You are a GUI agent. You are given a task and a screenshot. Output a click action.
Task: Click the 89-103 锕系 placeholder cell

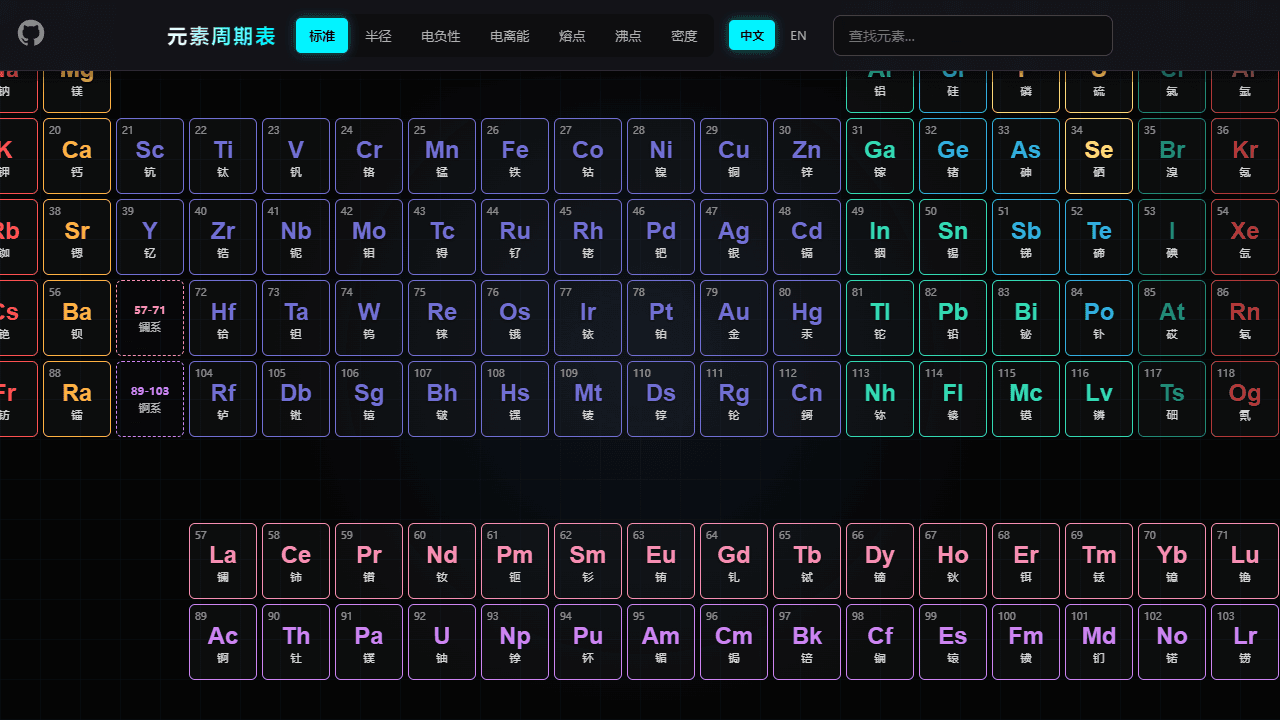tap(150, 399)
